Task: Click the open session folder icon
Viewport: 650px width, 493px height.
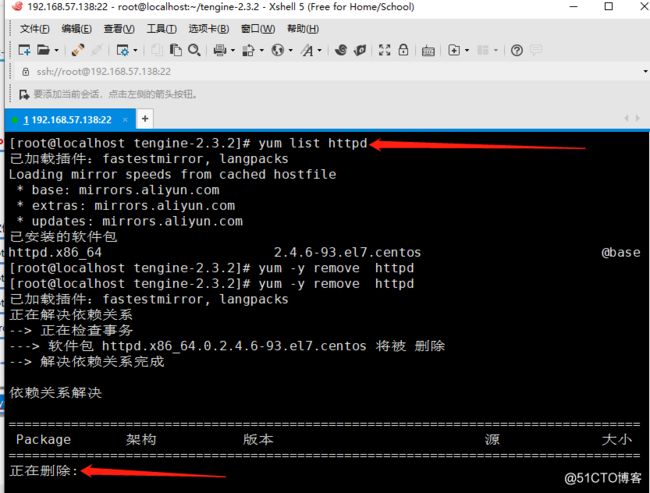Action: 43,50
